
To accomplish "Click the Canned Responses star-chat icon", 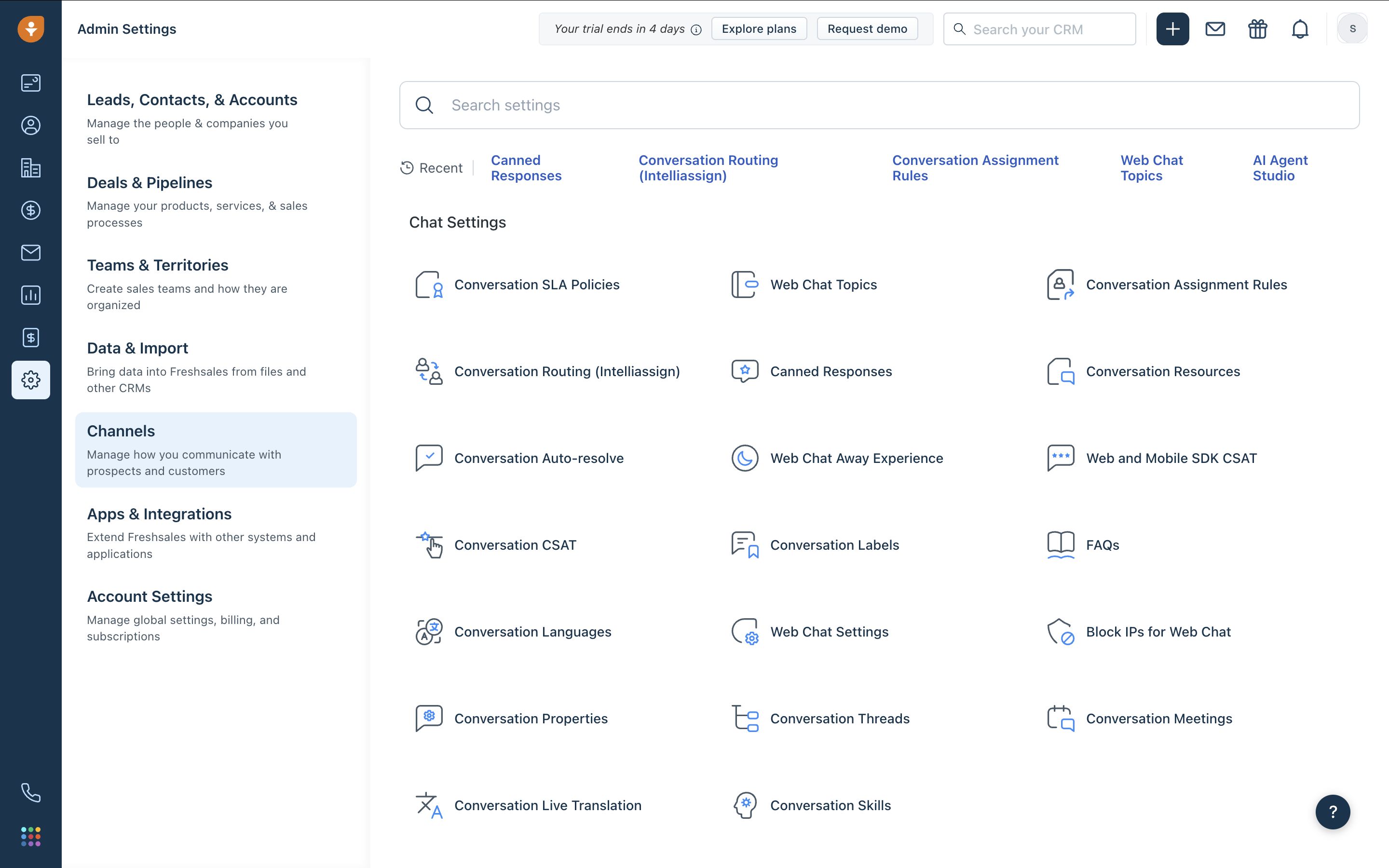I will (745, 371).
